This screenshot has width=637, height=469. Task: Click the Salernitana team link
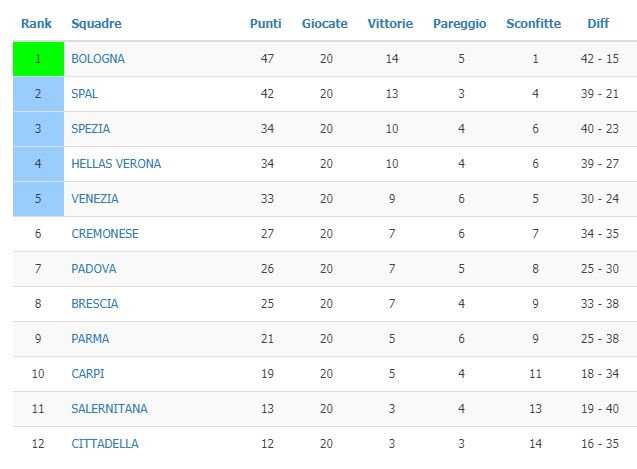tap(109, 409)
